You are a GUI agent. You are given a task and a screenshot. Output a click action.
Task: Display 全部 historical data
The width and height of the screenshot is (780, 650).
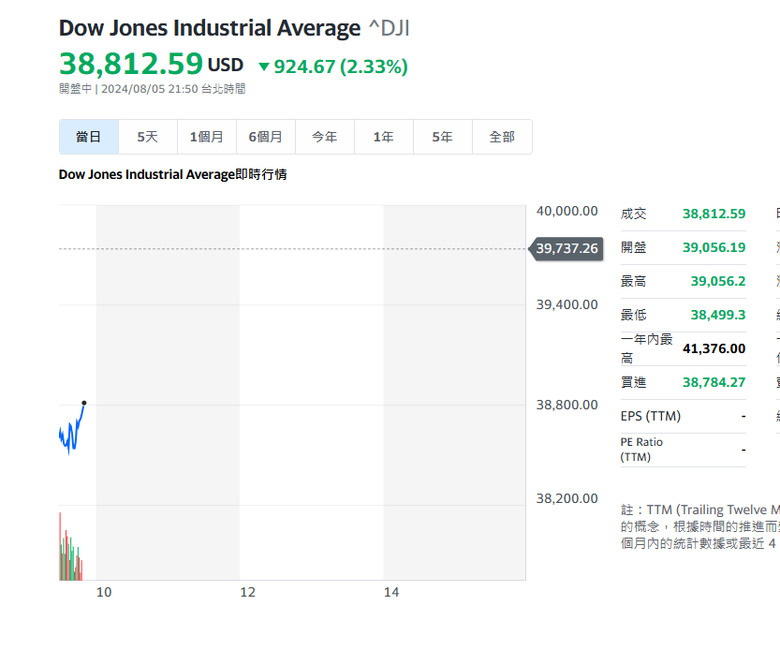[502, 137]
